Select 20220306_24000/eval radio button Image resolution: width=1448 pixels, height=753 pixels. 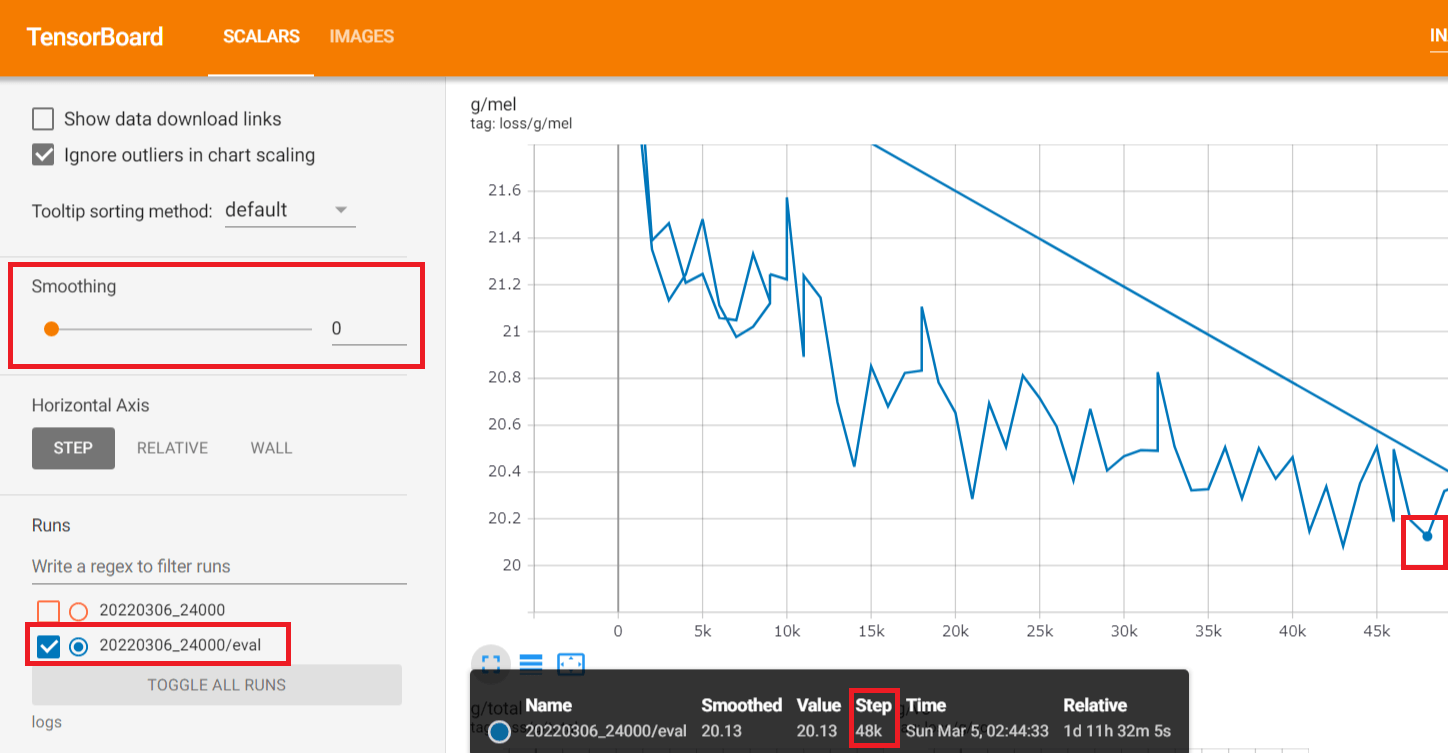pyautogui.click(x=79, y=646)
